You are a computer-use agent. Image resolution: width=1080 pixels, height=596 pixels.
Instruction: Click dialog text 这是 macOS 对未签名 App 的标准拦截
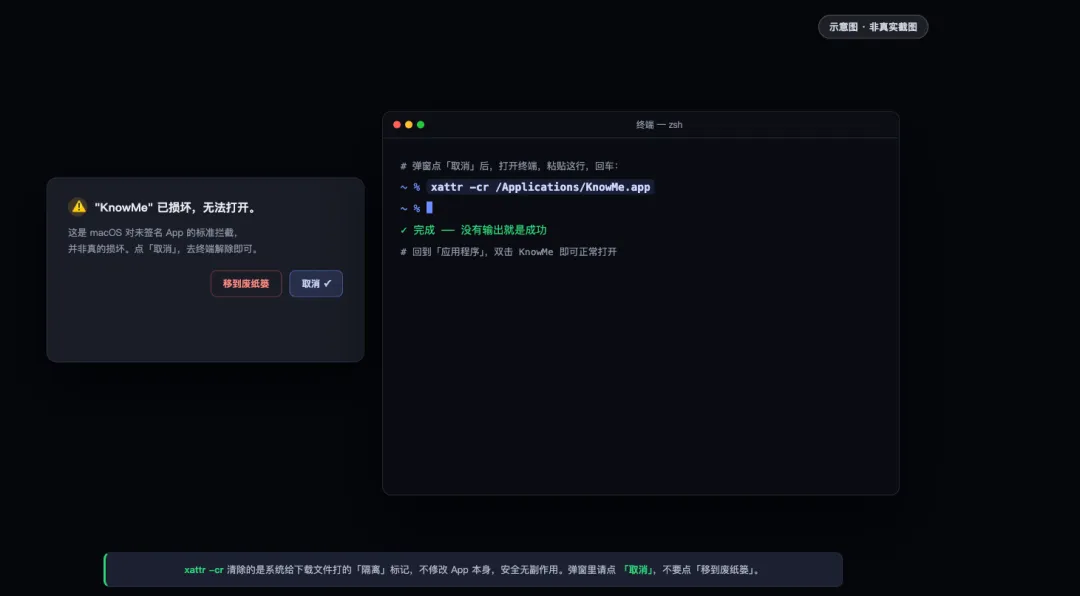[153, 233]
